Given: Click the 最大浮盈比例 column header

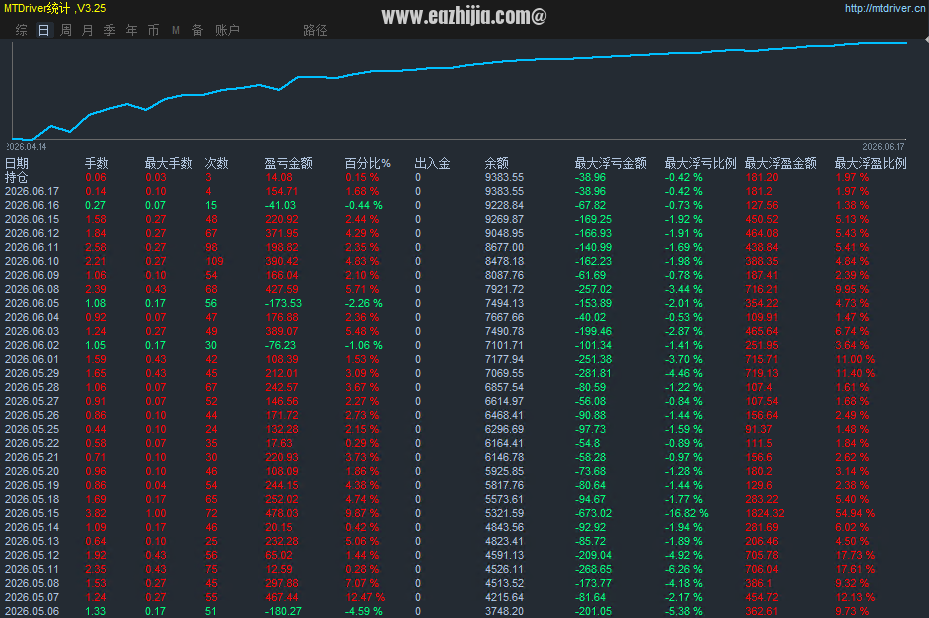Looking at the screenshot, I should click(x=870, y=163).
